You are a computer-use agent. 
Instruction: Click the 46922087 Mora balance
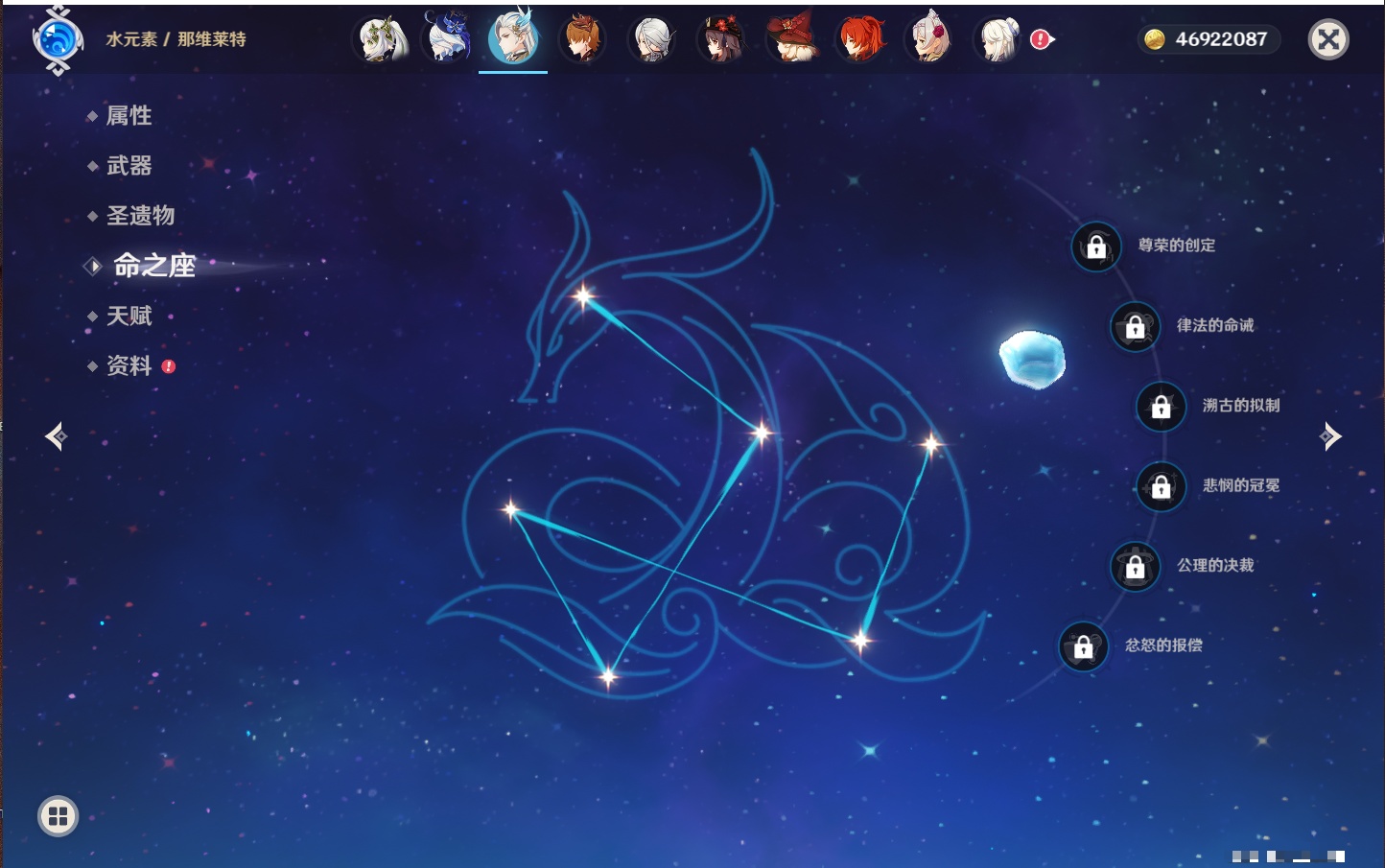[x=1221, y=39]
